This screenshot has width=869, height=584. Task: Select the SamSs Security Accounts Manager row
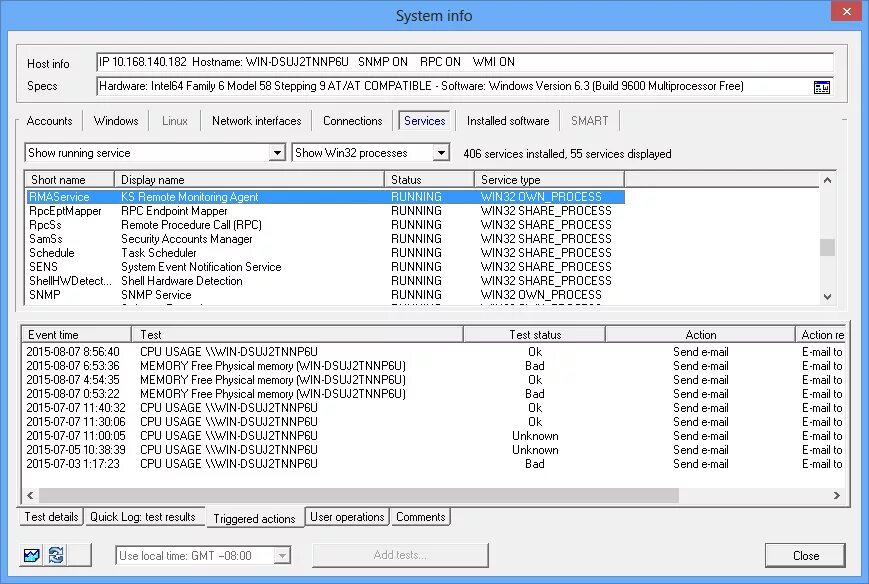(326, 239)
